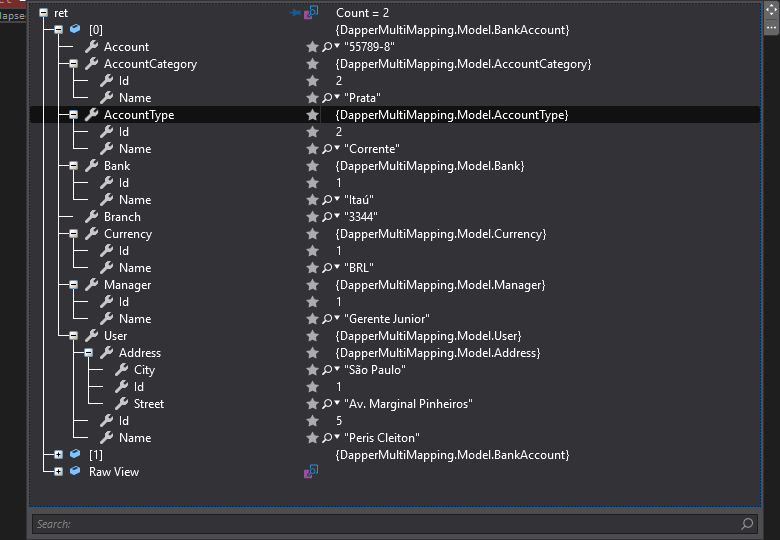Image resolution: width=780 pixels, height=540 pixels.
Task: Click into the Search input field
Action: pyautogui.click(x=388, y=524)
